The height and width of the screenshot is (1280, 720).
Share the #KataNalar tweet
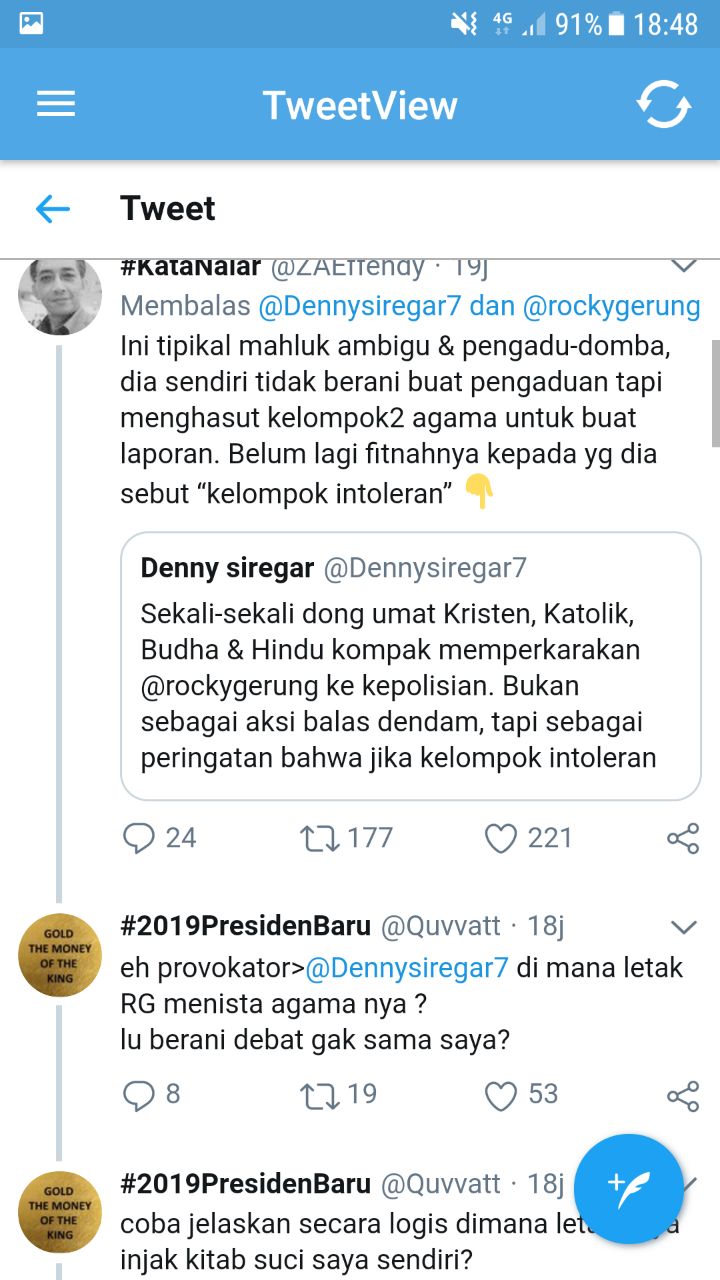pyautogui.click(x=681, y=838)
